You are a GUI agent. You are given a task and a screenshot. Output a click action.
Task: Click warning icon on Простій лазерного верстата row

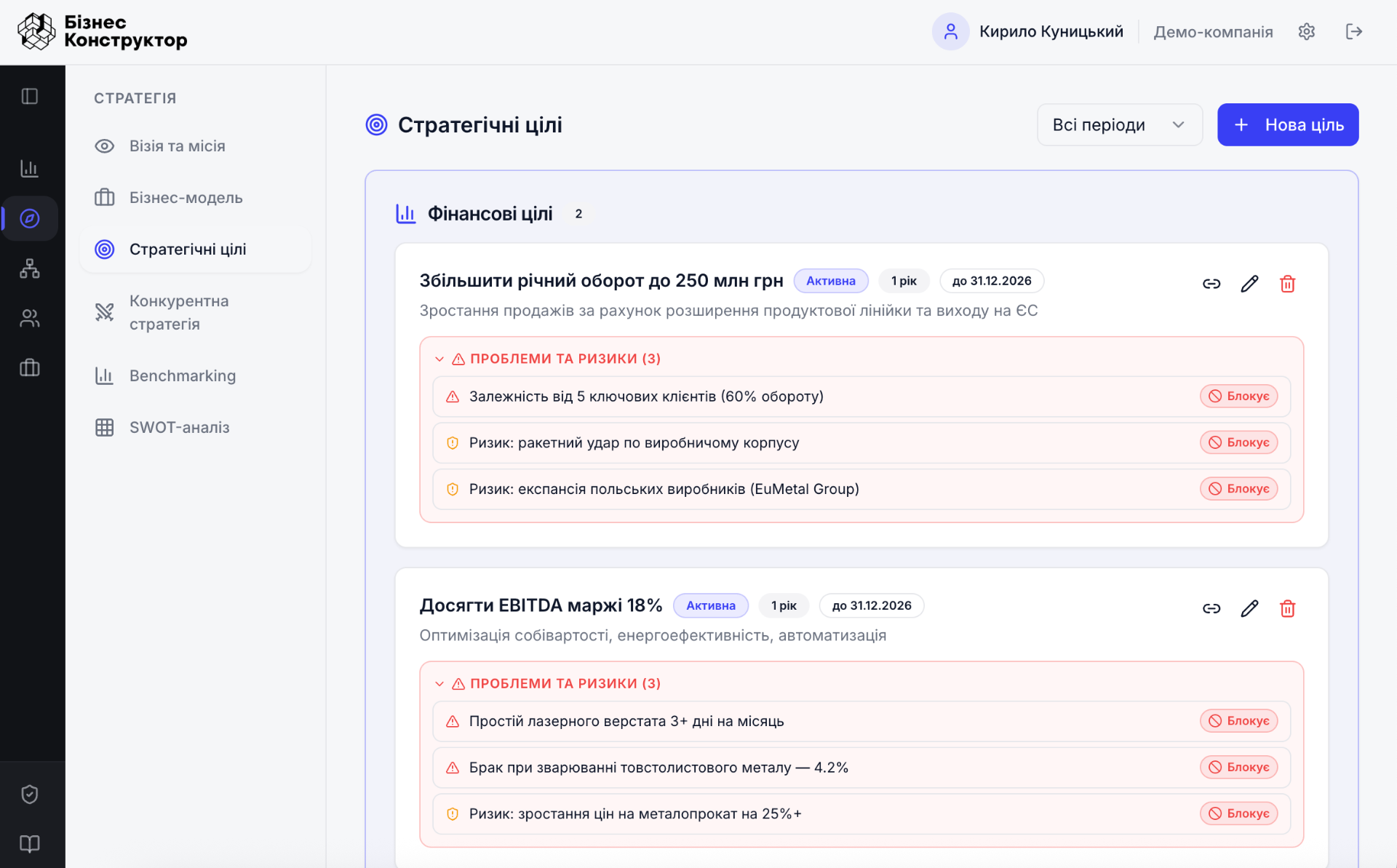coord(453,721)
